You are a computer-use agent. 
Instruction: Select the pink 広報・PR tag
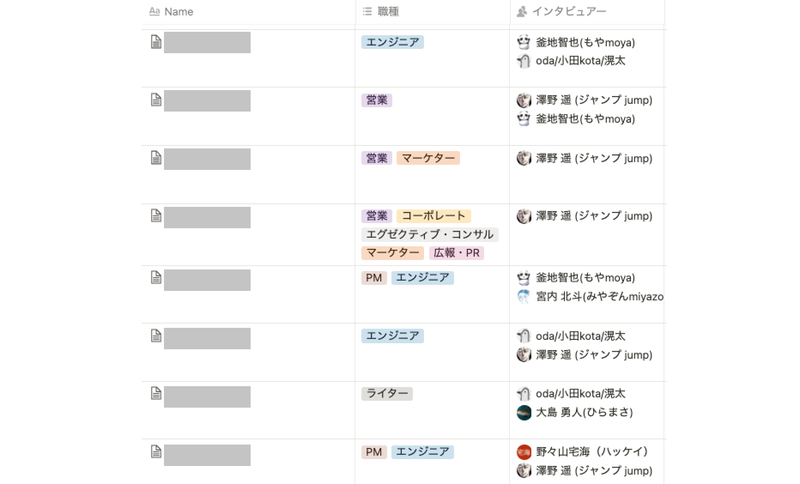pos(456,253)
